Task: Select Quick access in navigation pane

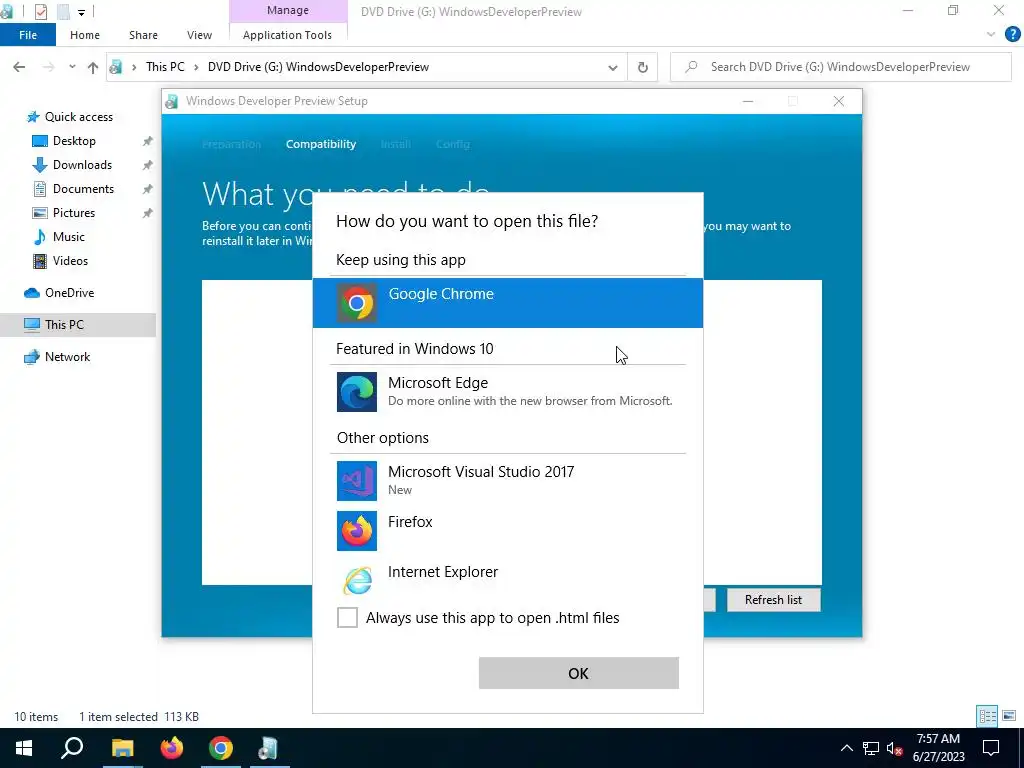Action: pos(78,117)
